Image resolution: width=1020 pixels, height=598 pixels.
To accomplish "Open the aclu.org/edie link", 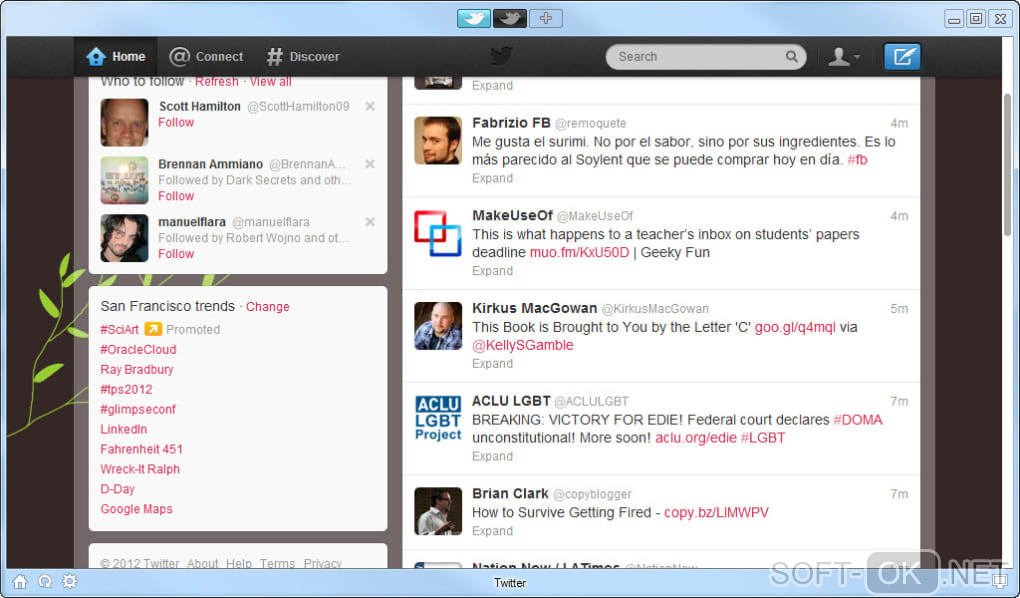I will 695,438.
